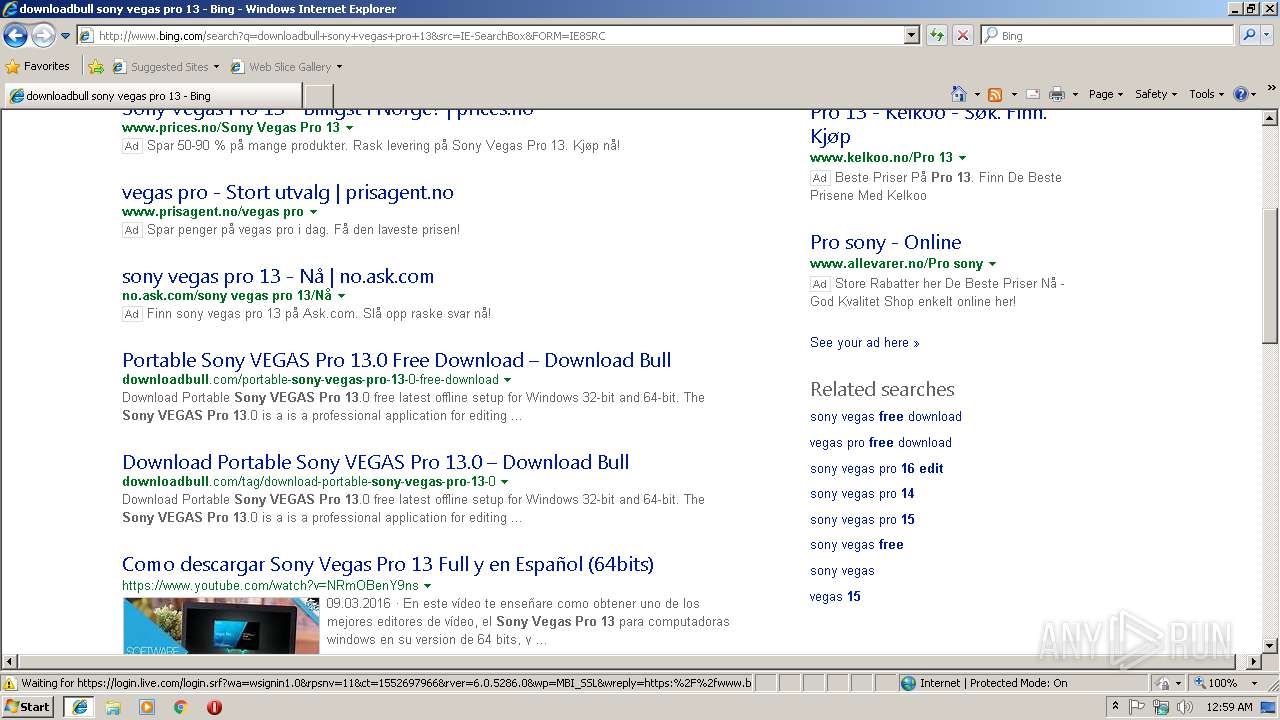Click the network tray icon
This screenshot has height=720, width=1280.
tap(1161, 707)
